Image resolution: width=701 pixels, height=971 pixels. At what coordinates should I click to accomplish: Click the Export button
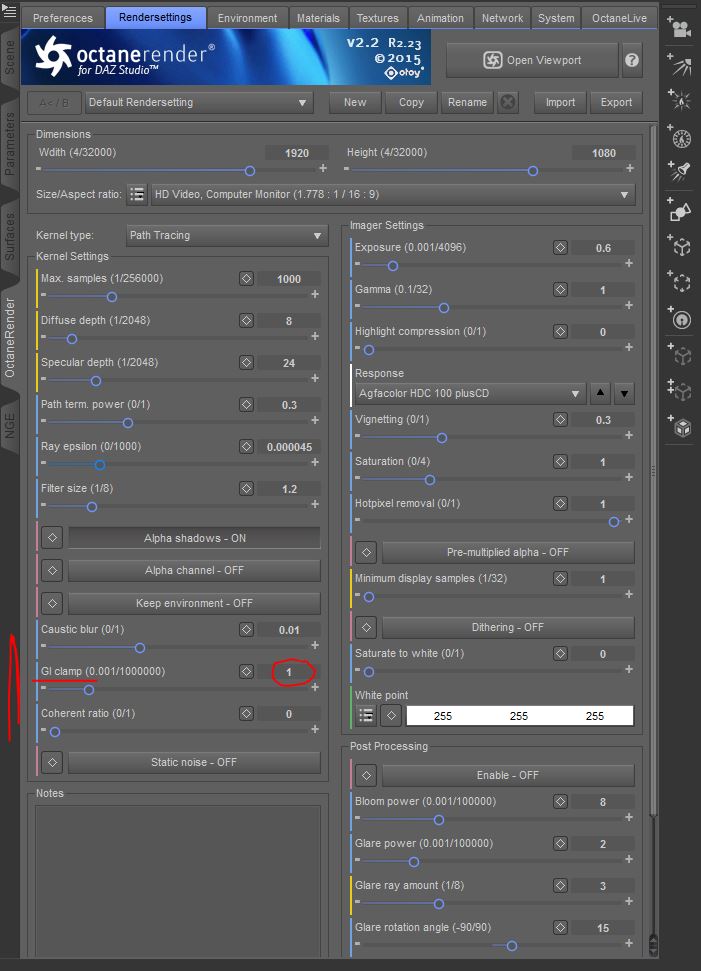[x=616, y=102]
